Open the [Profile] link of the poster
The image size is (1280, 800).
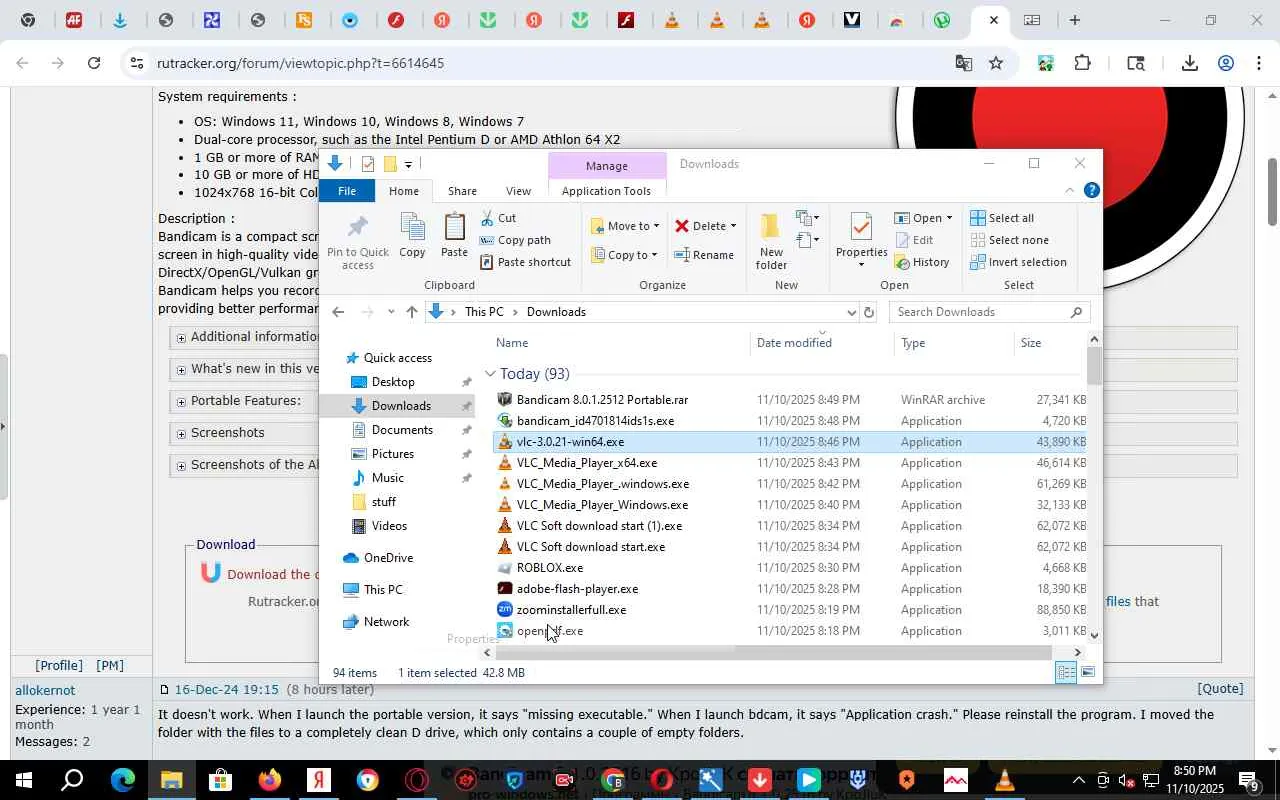[60, 665]
